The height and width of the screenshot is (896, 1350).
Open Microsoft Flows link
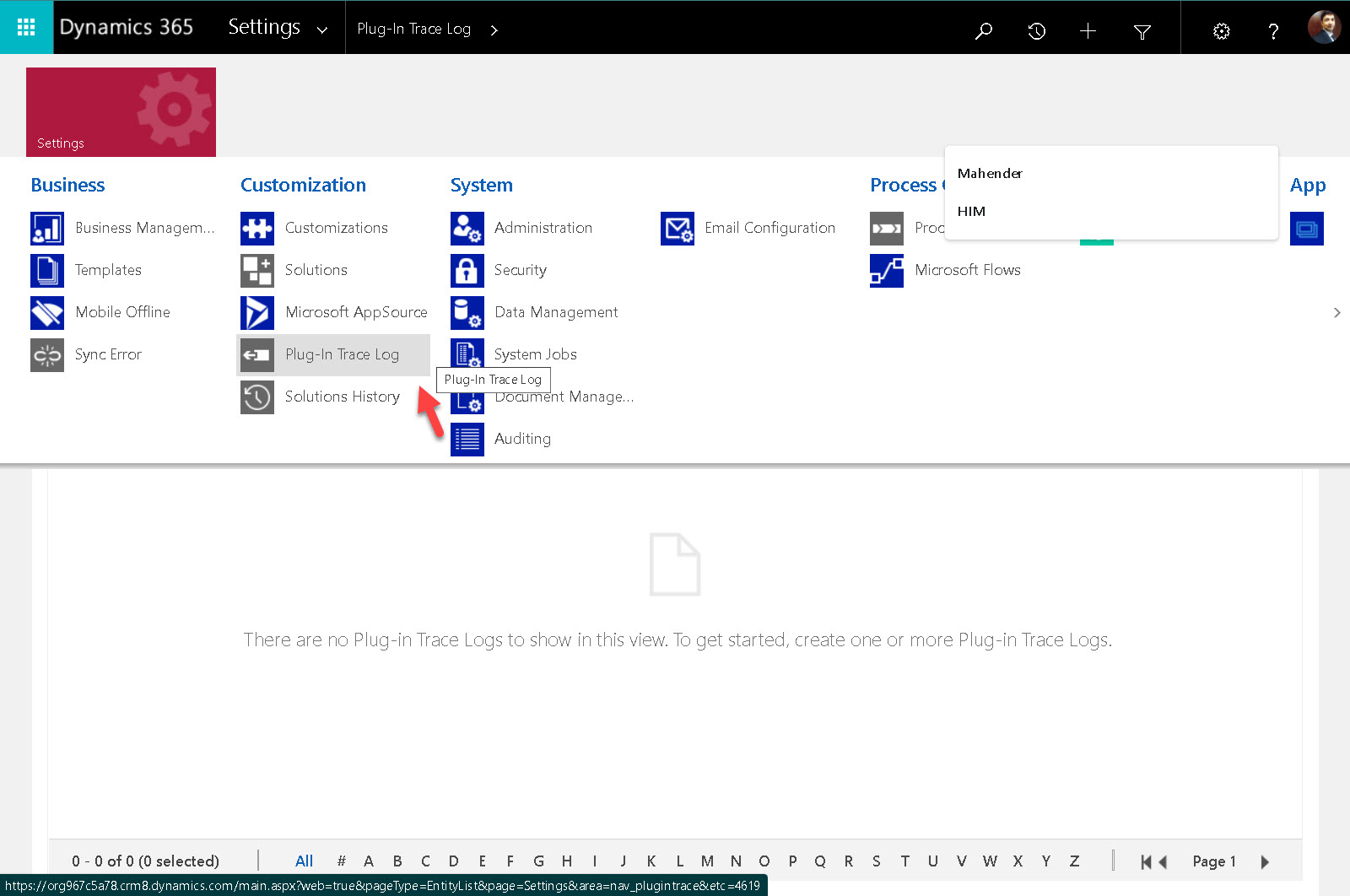point(968,270)
